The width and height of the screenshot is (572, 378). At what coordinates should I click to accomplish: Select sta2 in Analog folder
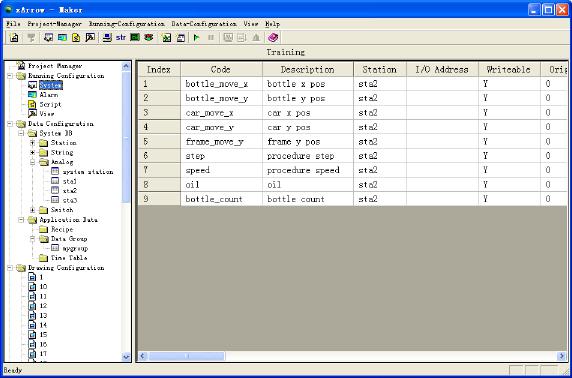[70, 191]
